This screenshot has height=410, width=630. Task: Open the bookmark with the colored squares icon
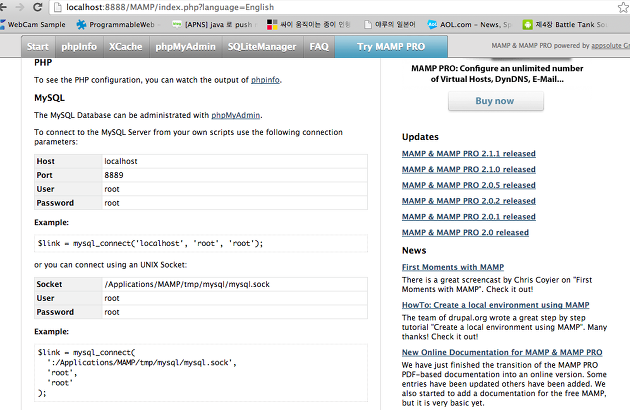click(308, 25)
